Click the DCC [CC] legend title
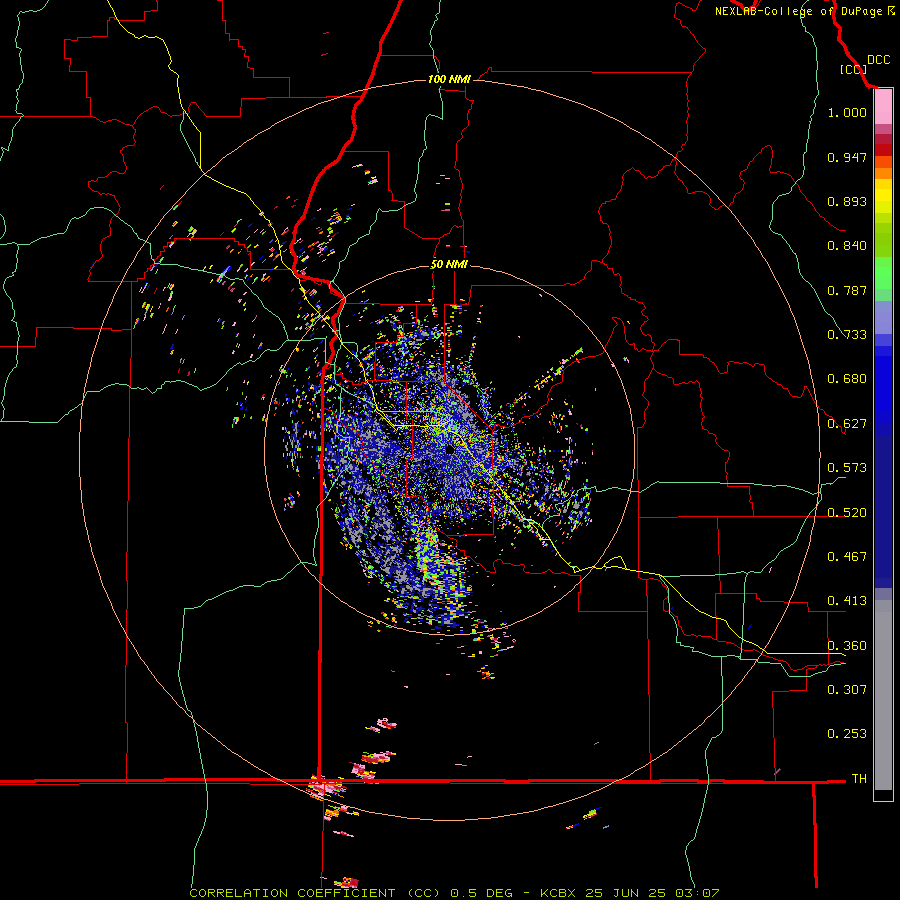The height and width of the screenshot is (900, 900). point(864,64)
